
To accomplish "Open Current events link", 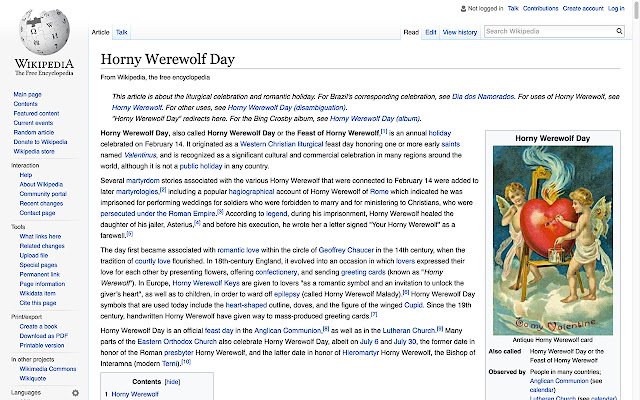I will 33,123.
